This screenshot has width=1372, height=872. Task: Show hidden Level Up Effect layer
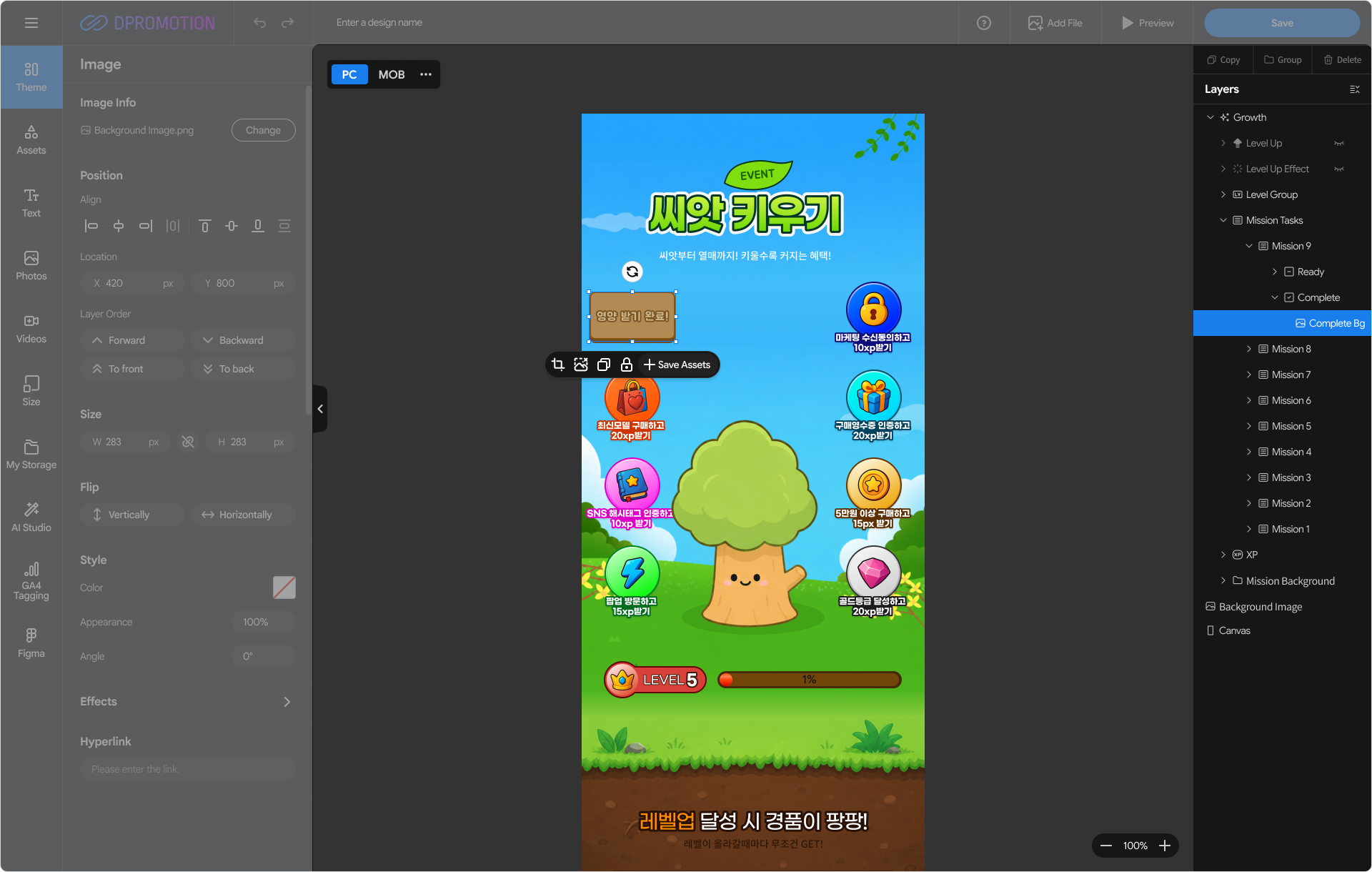click(x=1339, y=169)
